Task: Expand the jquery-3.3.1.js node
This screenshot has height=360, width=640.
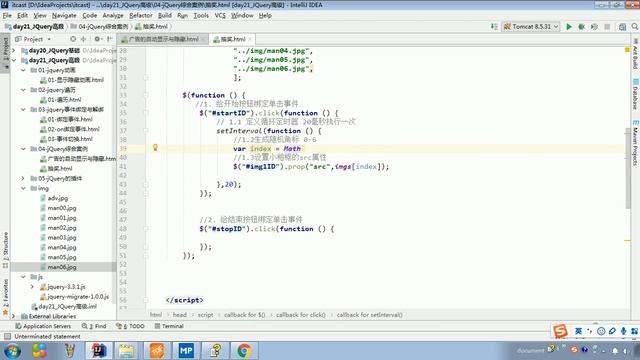Action: [32, 287]
